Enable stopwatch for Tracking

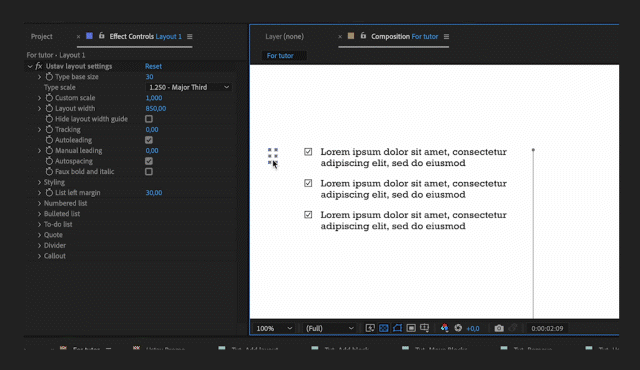click(49, 129)
